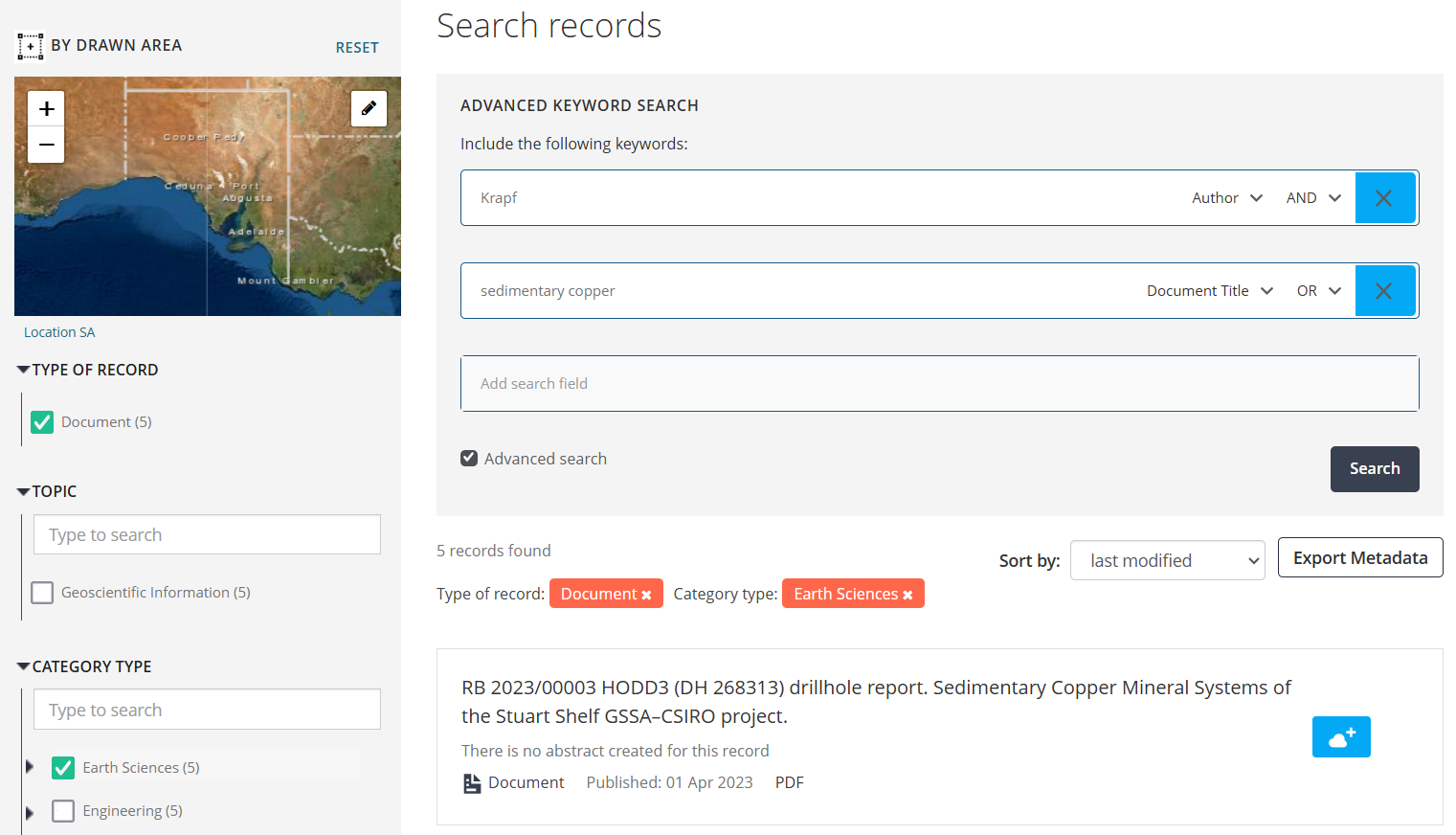Click the Add search field input
The width and height of the screenshot is (1456, 835).
pos(940,384)
